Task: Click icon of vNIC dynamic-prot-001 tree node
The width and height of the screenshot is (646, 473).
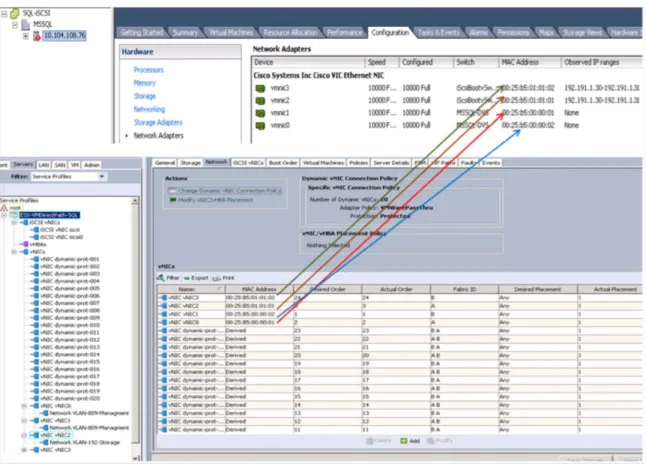Action: coord(35,259)
